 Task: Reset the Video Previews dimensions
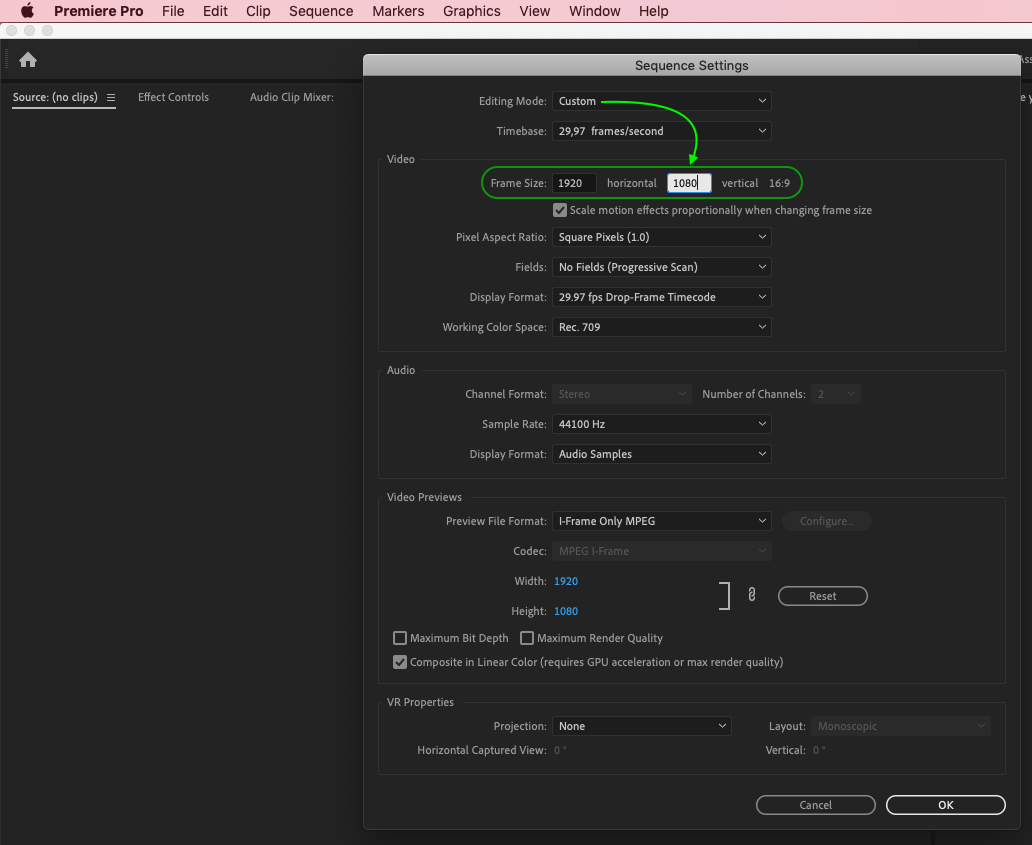click(x=822, y=596)
